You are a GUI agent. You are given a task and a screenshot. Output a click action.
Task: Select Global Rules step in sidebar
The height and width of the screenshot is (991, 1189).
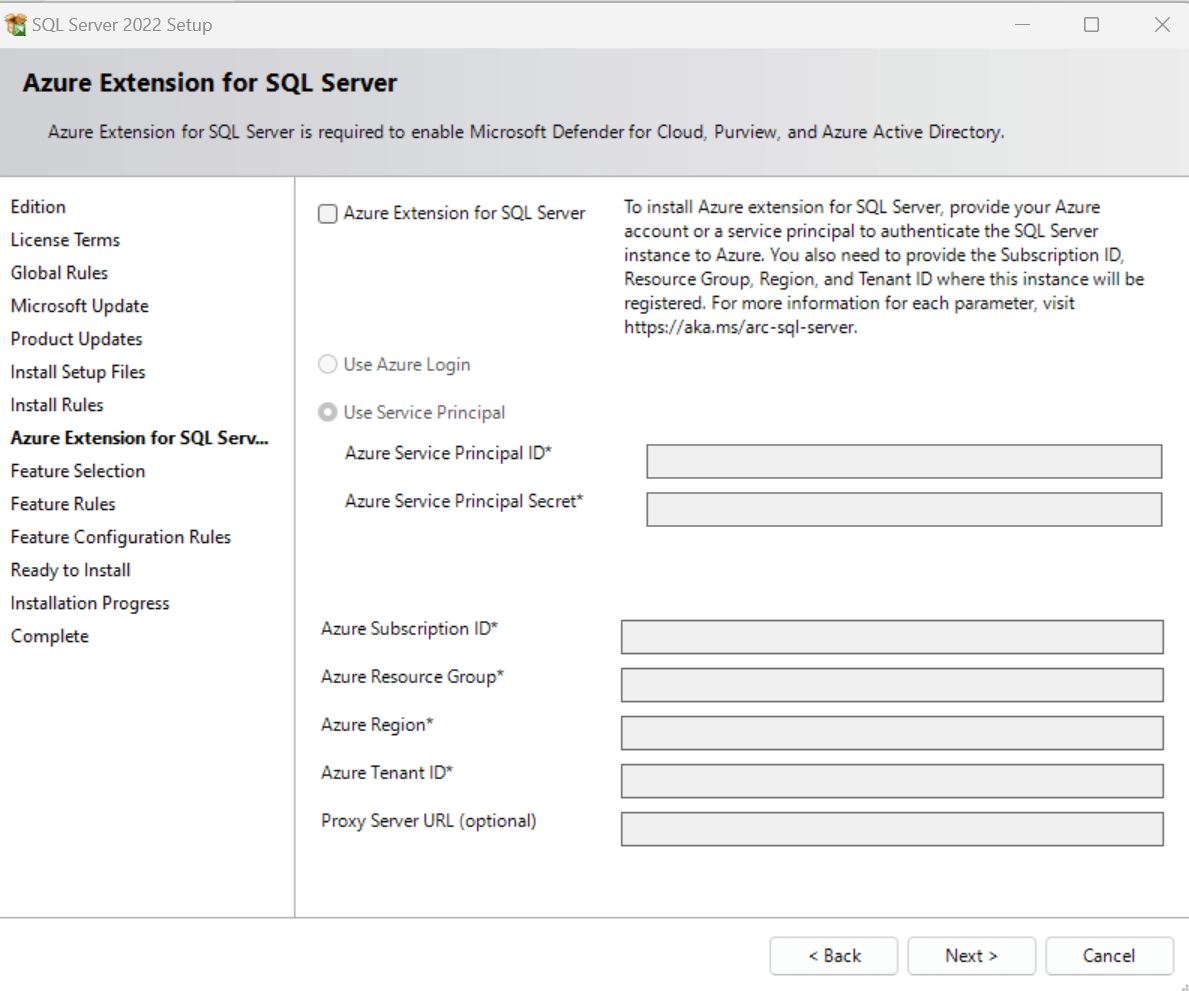pos(59,273)
